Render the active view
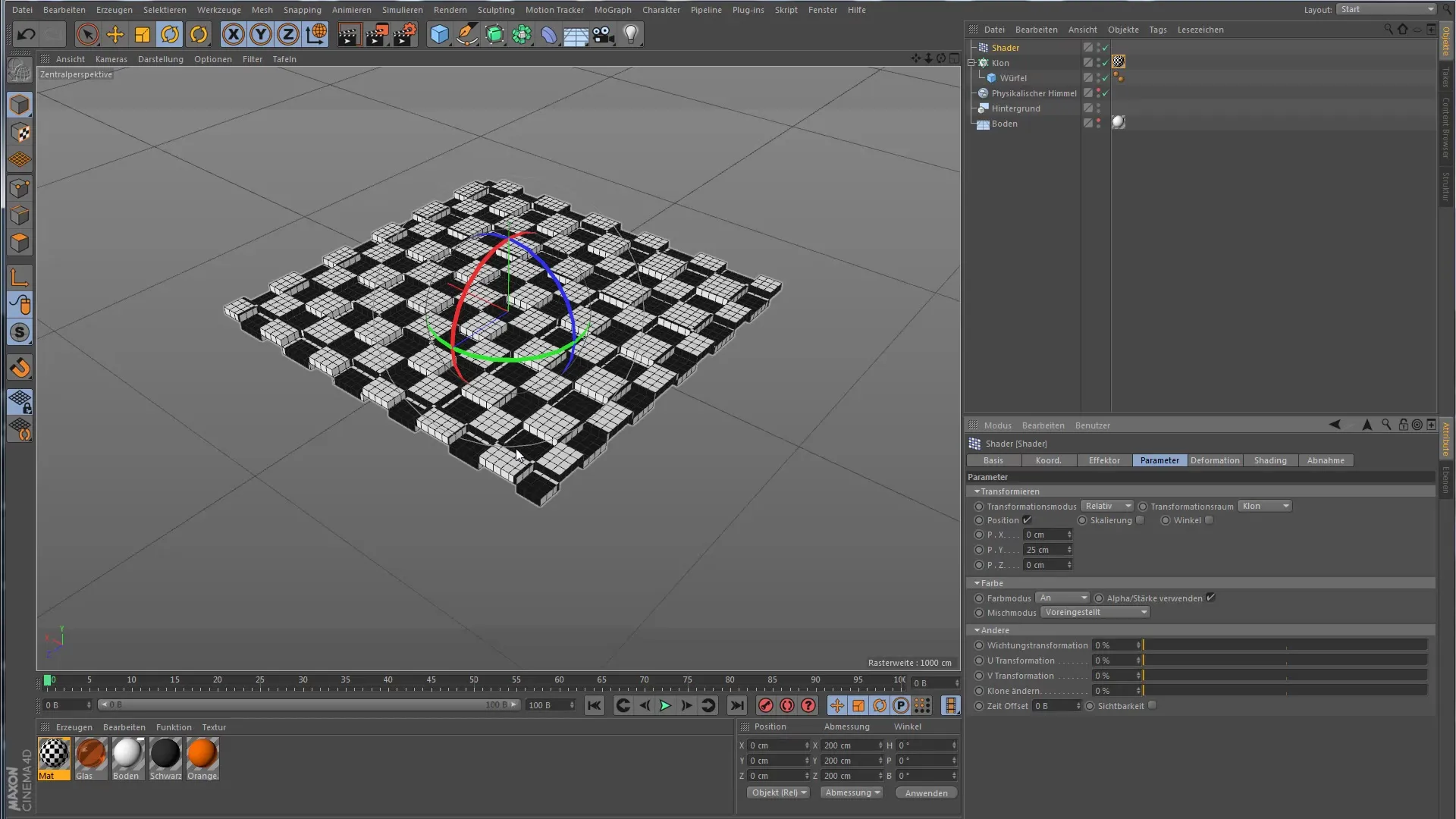Image resolution: width=1456 pixels, height=819 pixels. 349,34
